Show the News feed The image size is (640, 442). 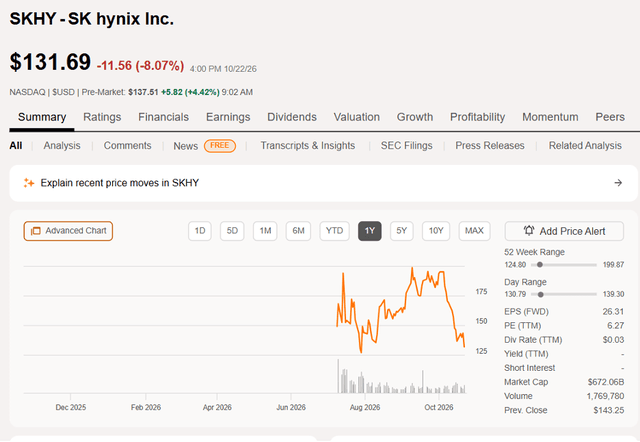tap(186, 146)
